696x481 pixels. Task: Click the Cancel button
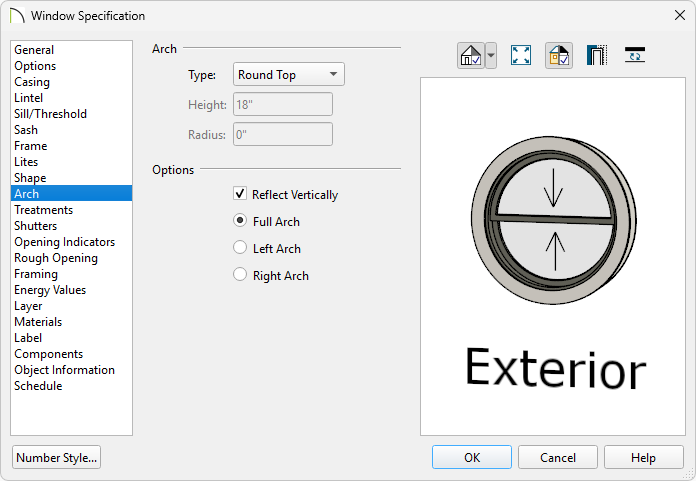pyautogui.click(x=558, y=457)
